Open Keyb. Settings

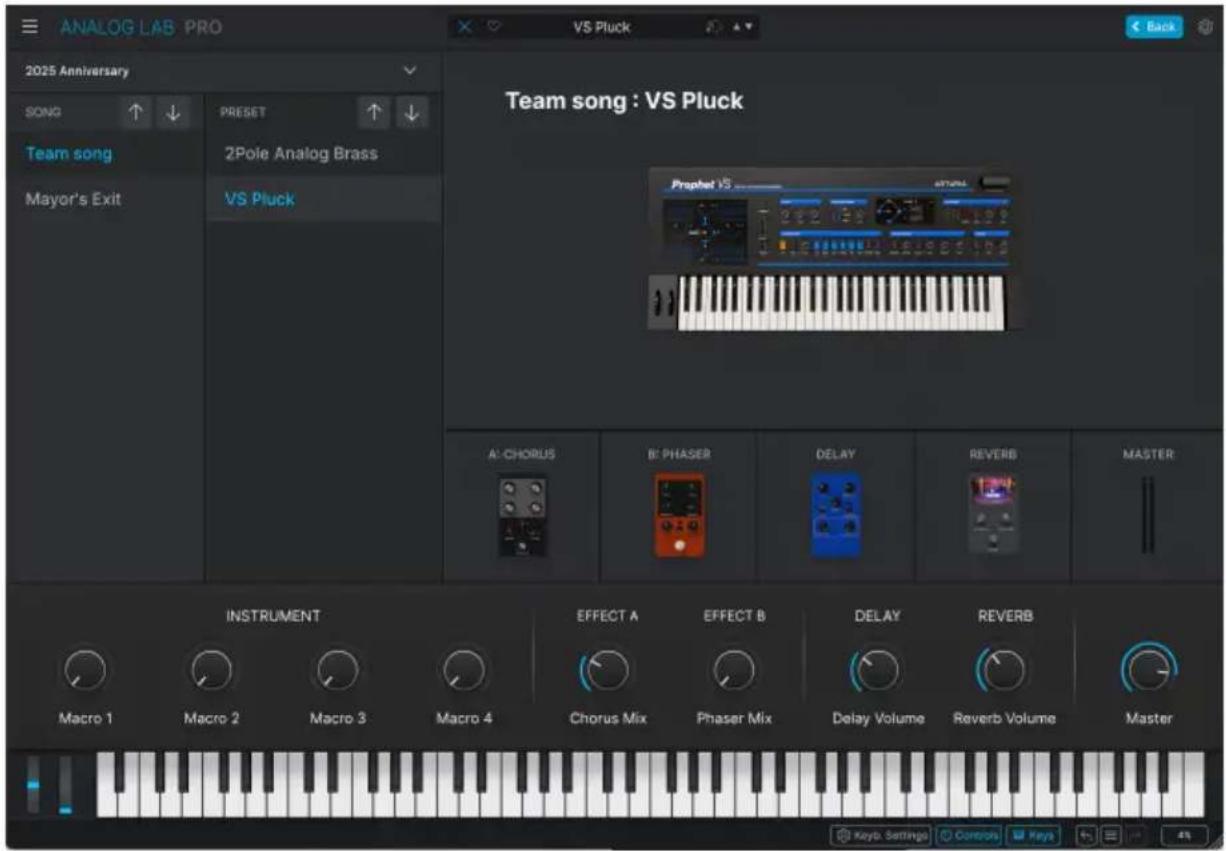(881, 834)
